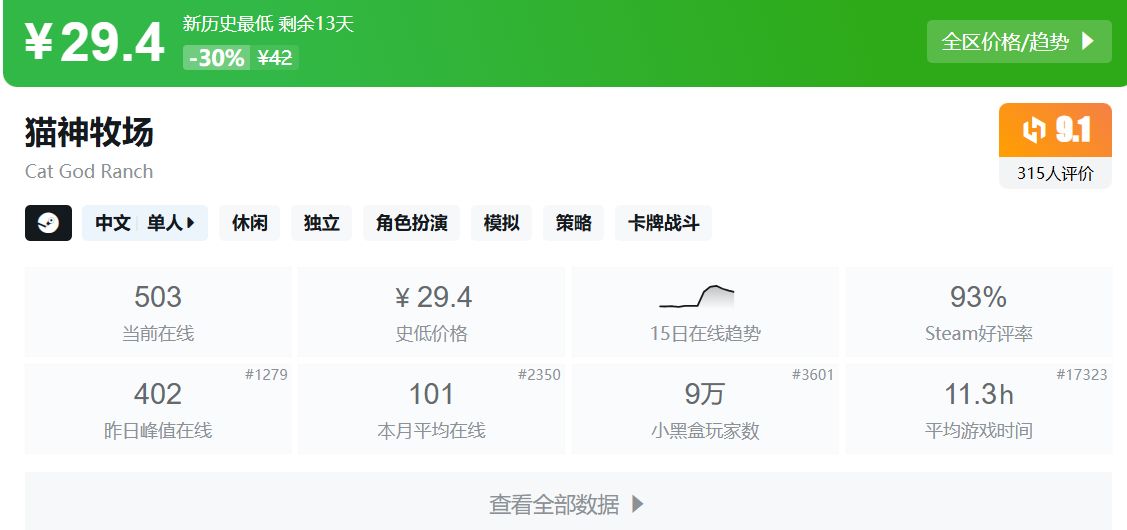This screenshot has height=530, width=1127.
Task: Click the 402 昨日峰值在线 card
Action: [158, 408]
